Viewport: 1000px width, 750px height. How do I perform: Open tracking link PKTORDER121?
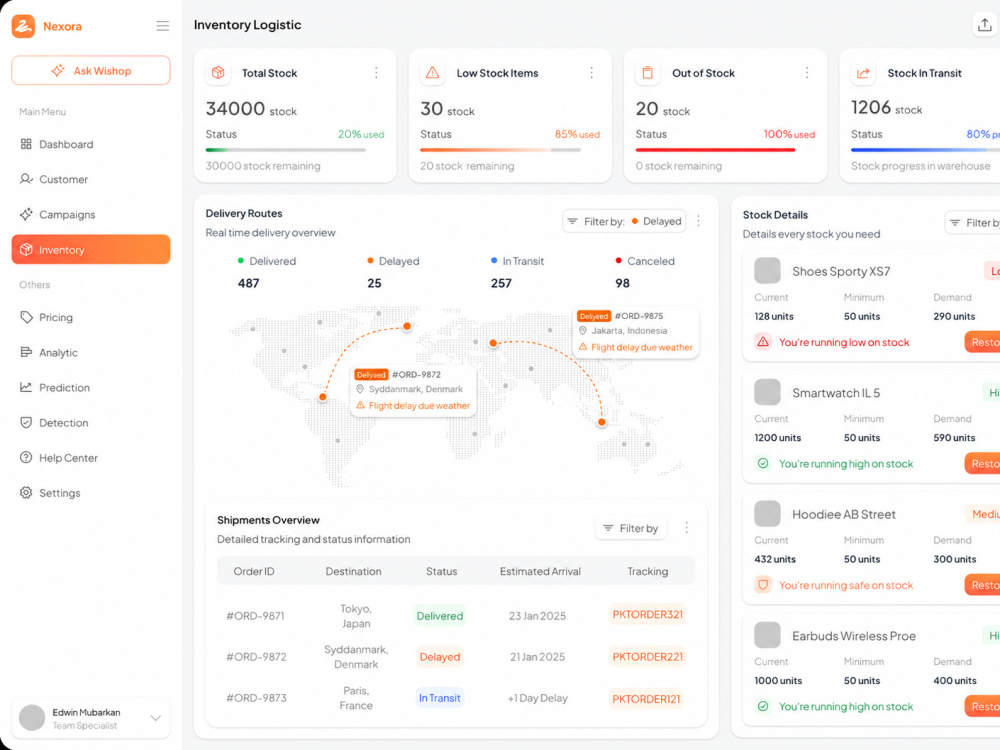click(x=646, y=699)
